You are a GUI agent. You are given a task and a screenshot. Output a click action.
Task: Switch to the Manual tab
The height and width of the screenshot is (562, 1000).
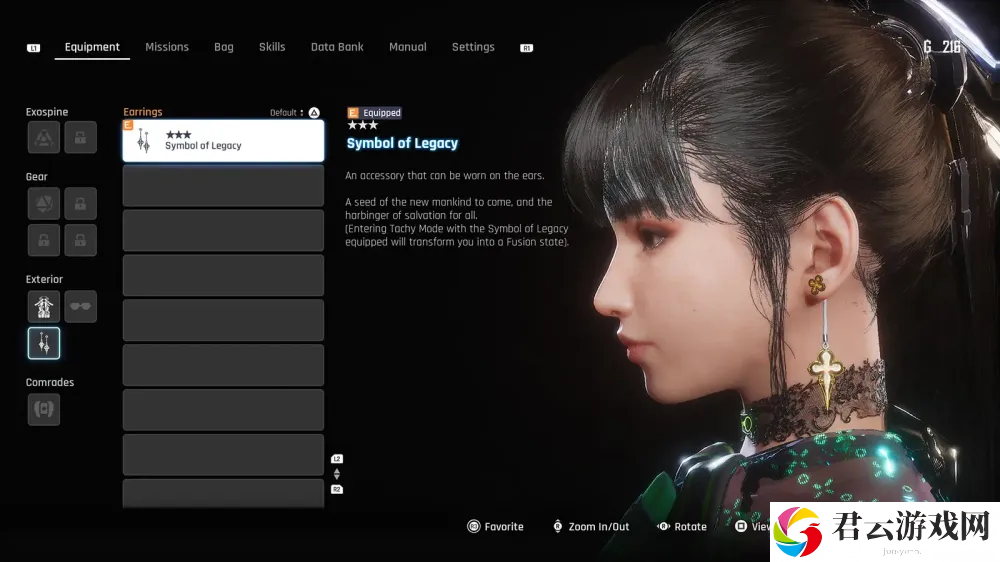tap(408, 47)
